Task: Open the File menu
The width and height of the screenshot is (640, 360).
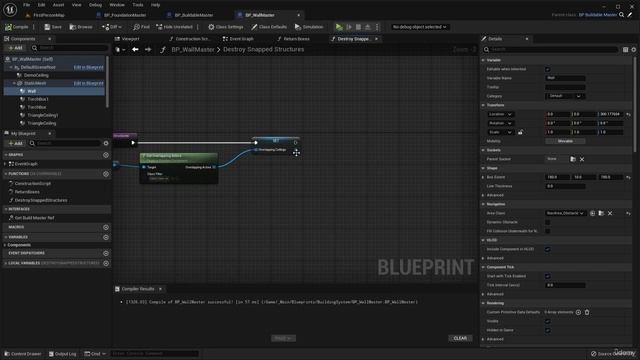Action: click(27, 5)
